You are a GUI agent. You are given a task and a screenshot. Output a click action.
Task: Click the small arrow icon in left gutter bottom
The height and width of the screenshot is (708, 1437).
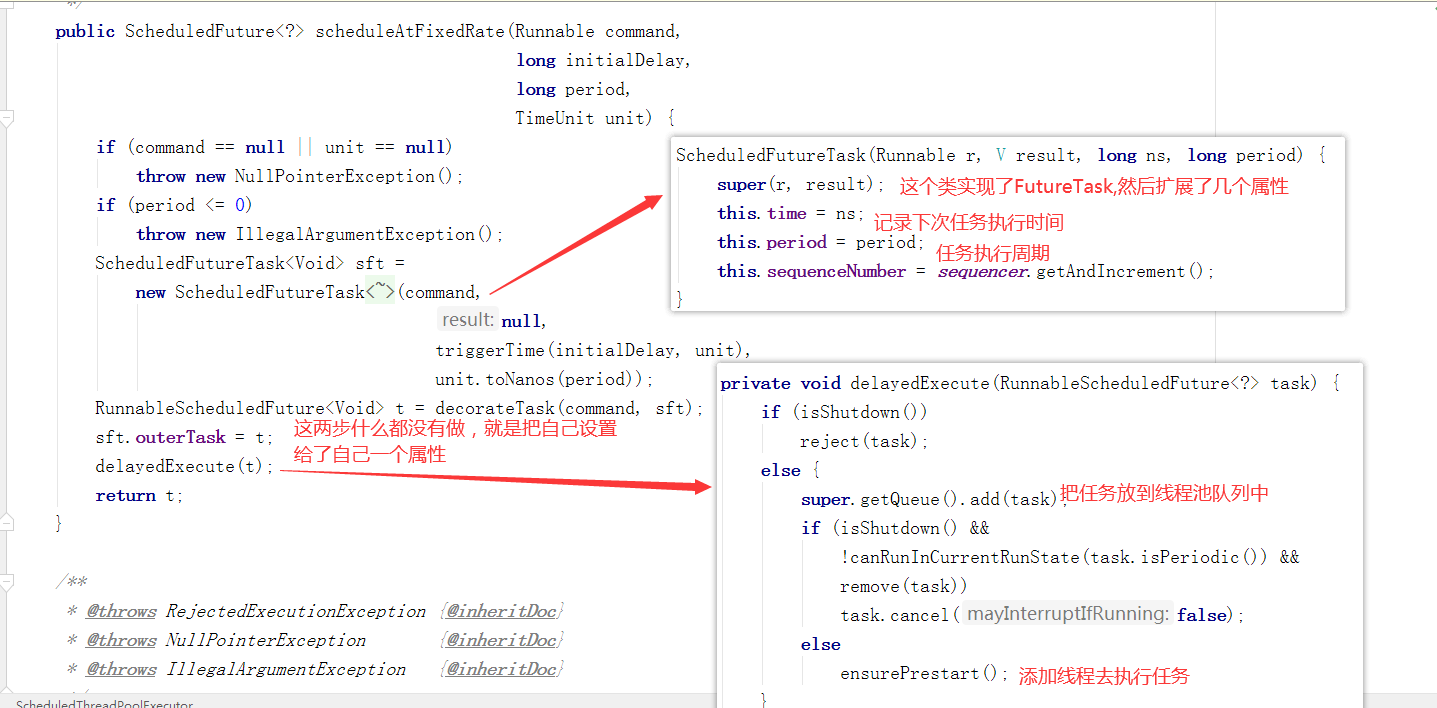(x=8, y=690)
